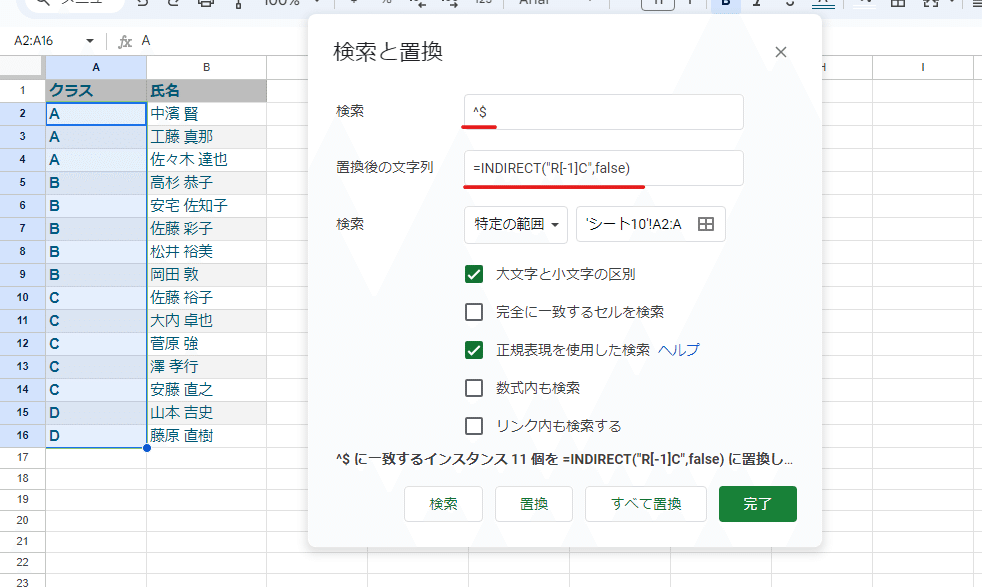This screenshot has height=587, width=982.
Task: Select cell with name 藤原 直樹
Action: click(x=207, y=435)
